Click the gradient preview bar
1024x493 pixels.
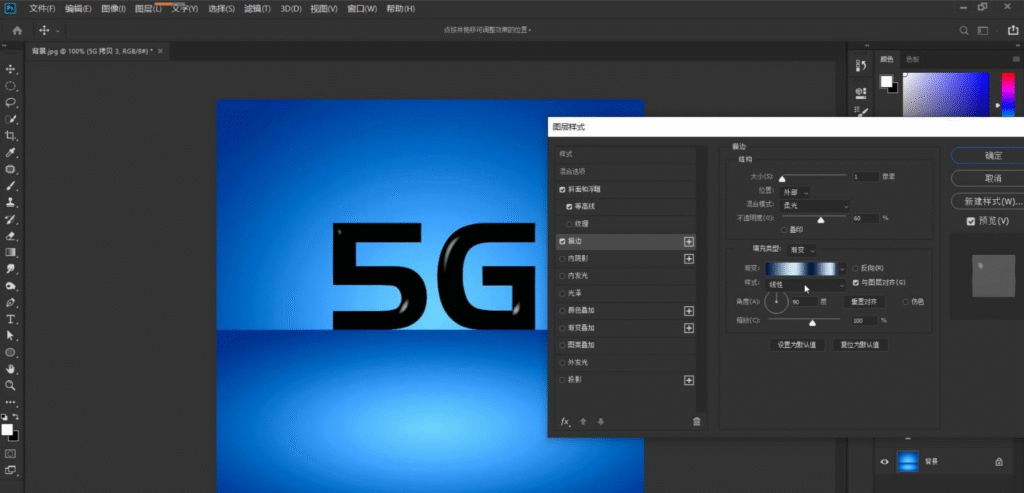click(801, 269)
